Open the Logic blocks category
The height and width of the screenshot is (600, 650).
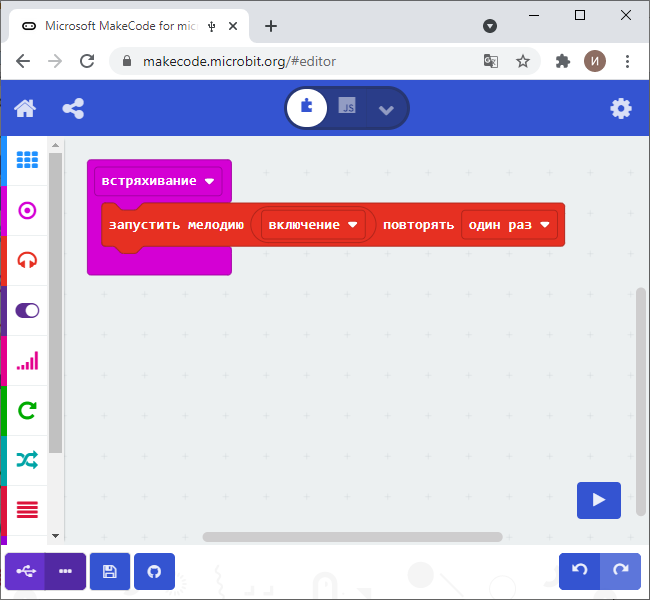pos(27,460)
